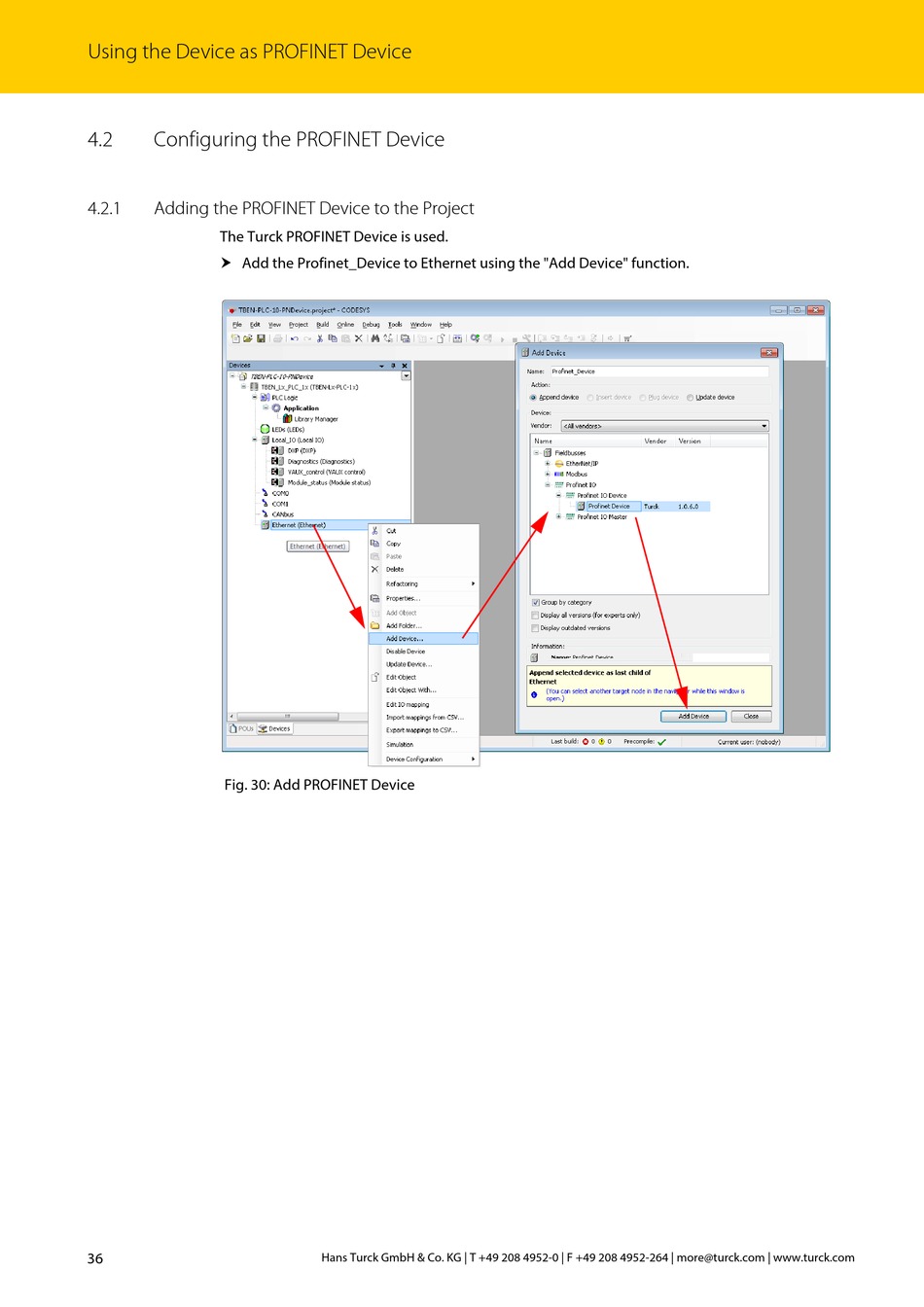924x1307 pixels.
Task: Uncheck Group by category checkbox
Action: (535, 603)
